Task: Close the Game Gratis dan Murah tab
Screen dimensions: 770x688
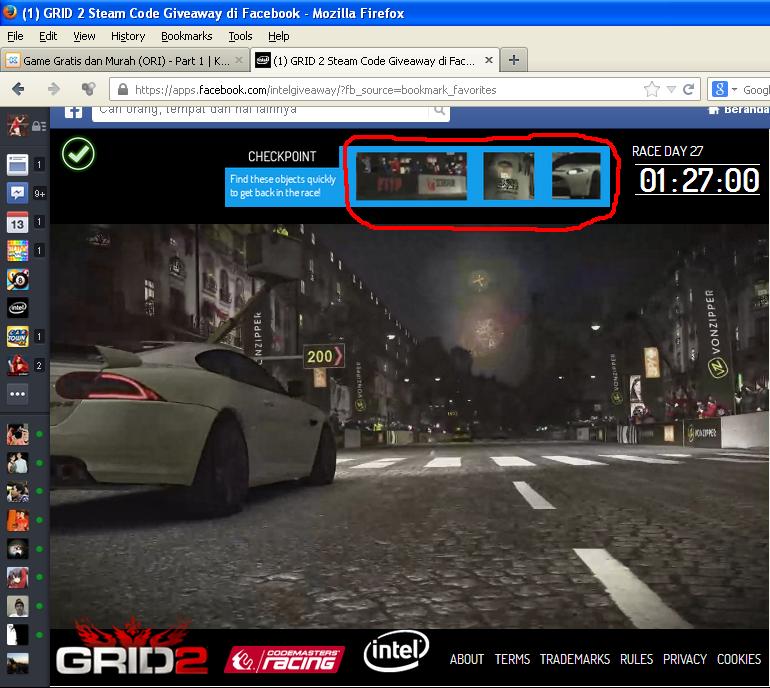Action: pyautogui.click(x=239, y=60)
